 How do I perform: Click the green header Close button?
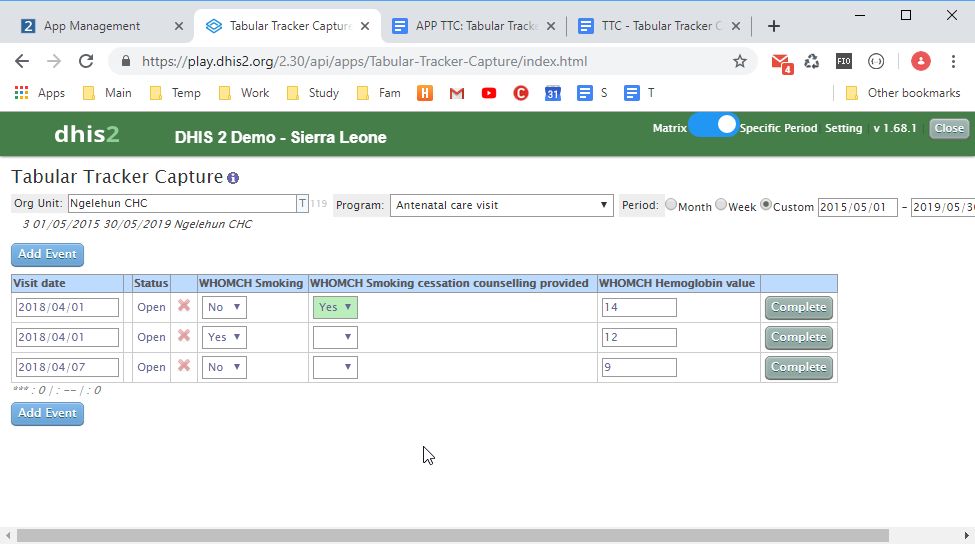(x=949, y=128)
